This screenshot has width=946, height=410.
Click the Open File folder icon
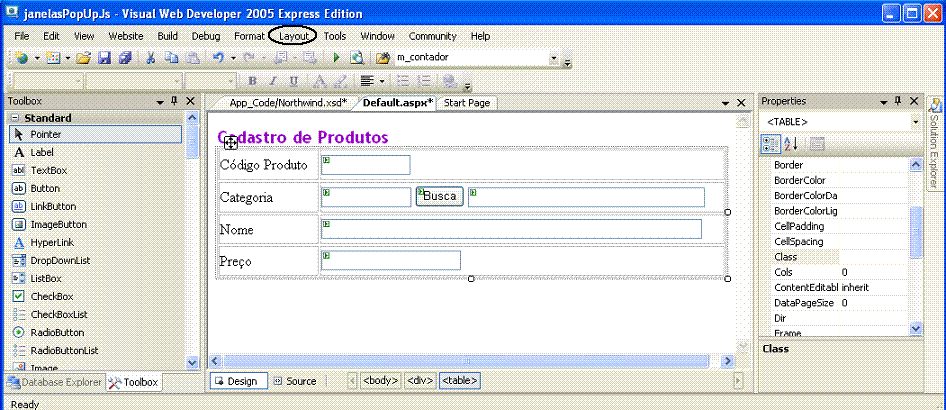pos(84,58)
